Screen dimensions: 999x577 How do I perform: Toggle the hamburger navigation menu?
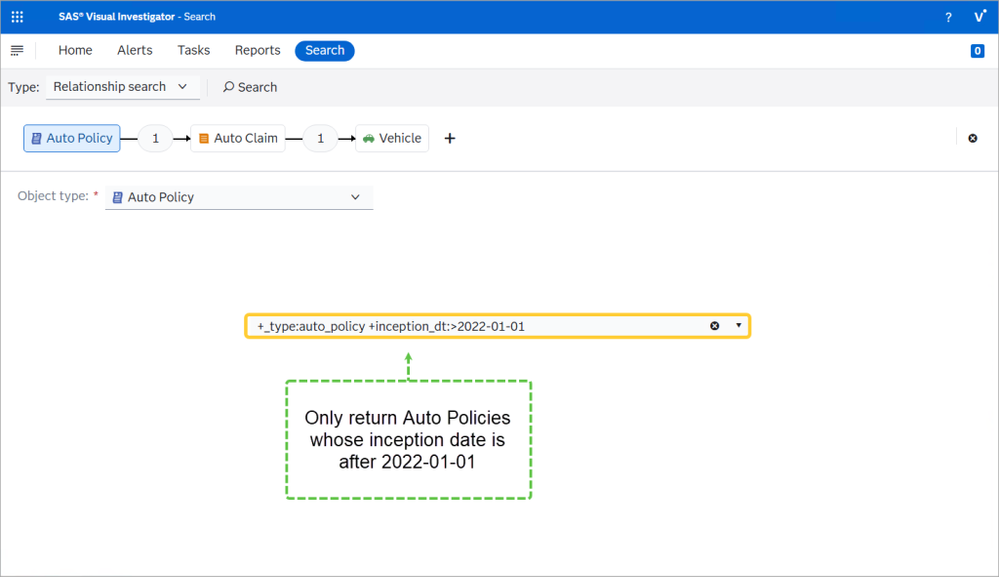tap(17, 50)
